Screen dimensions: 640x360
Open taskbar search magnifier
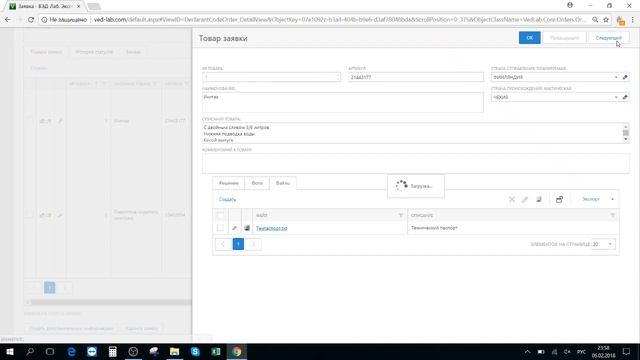coord(30,351)
